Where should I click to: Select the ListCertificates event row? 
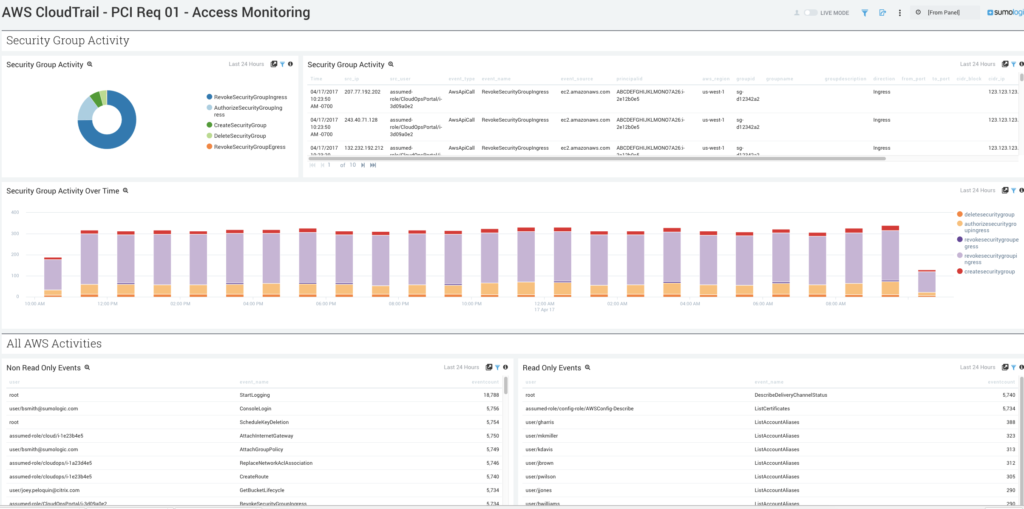tap(771, 408)
